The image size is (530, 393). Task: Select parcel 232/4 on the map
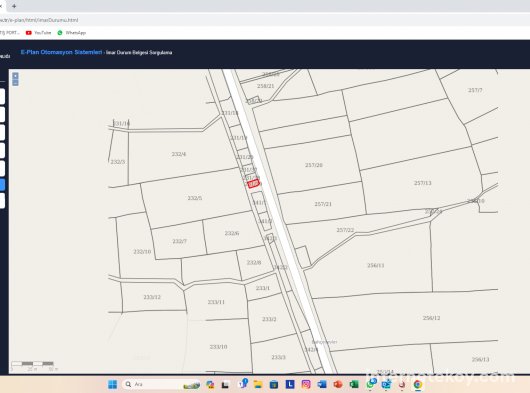click(178, 154)
